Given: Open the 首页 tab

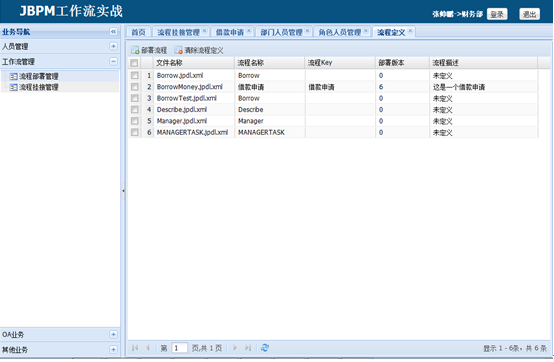Looking at the screenshot, I should (x=138, y=32).
